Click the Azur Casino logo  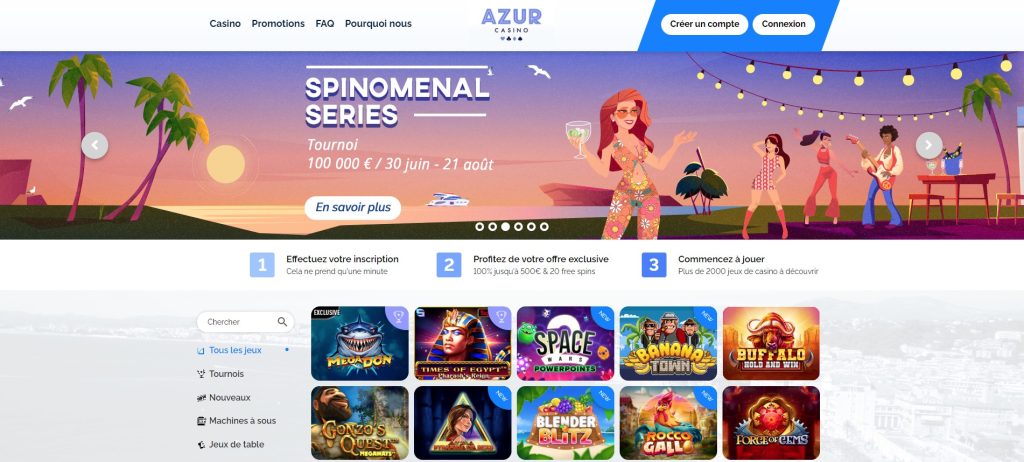click(511, 25)
